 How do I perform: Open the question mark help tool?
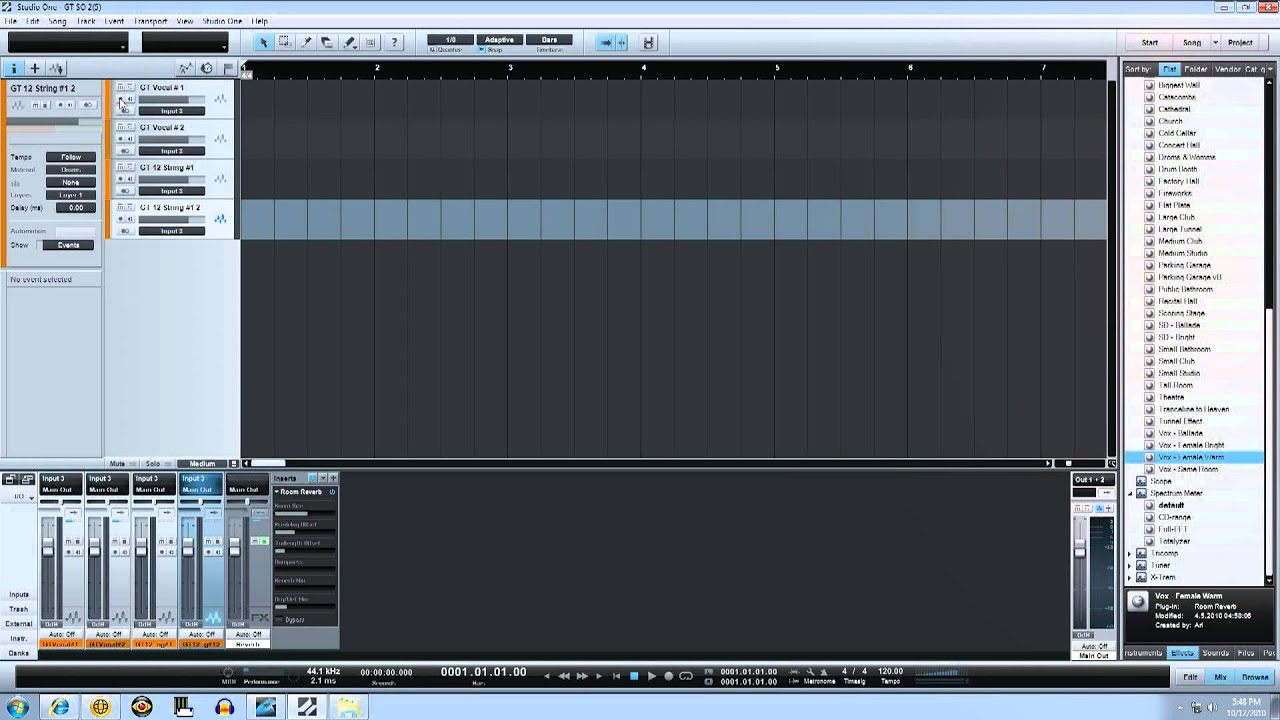(394, 42)
